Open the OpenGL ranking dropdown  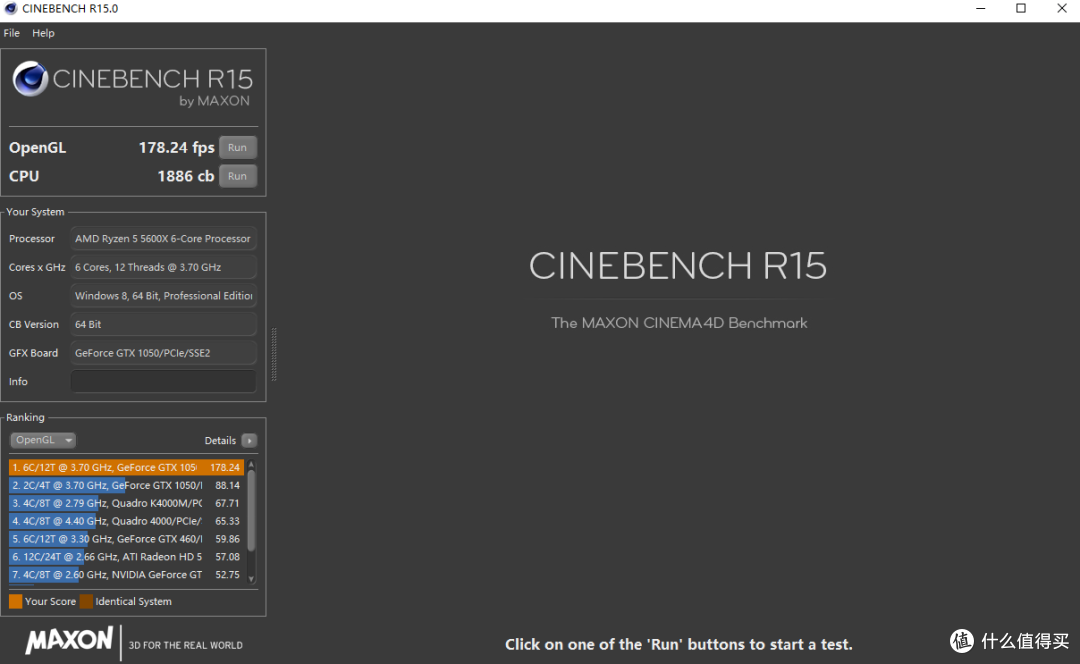coord(43,440)
